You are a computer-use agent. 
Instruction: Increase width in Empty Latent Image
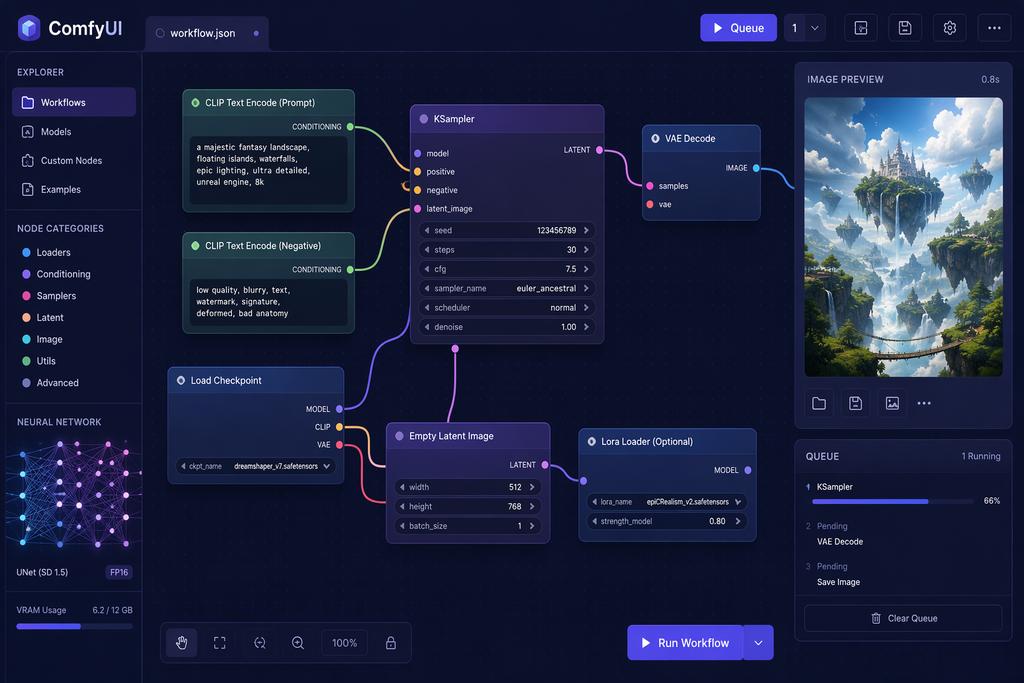point(532,487)
